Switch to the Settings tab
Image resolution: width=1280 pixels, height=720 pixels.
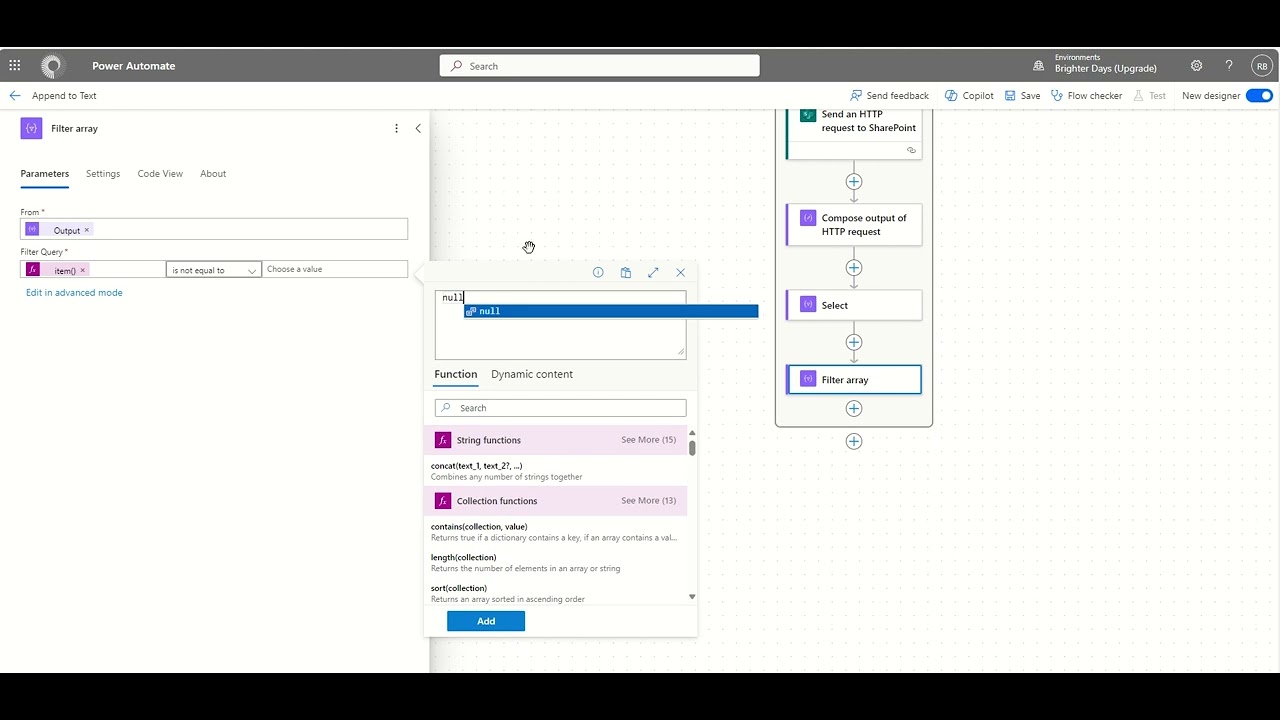pyautogui.click(x=103, y=174)
